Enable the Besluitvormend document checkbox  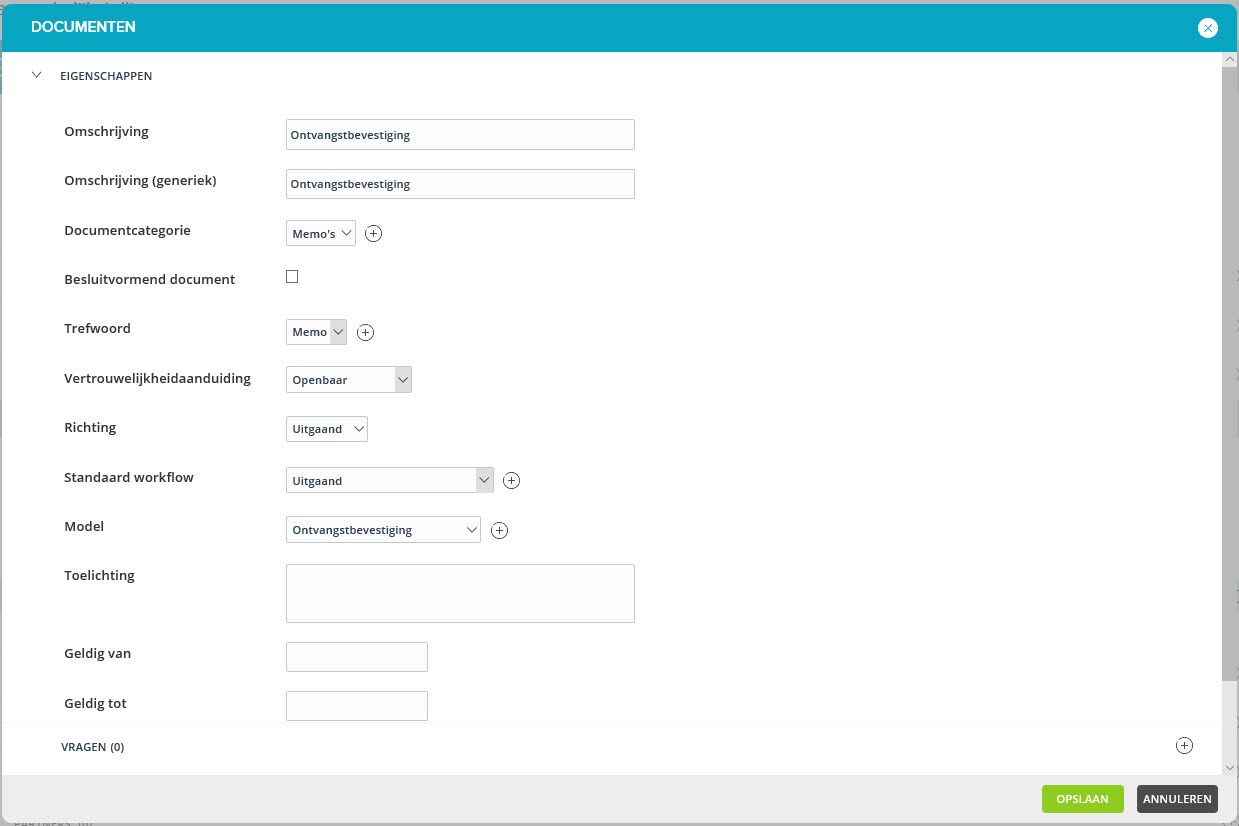click(292, 276)
